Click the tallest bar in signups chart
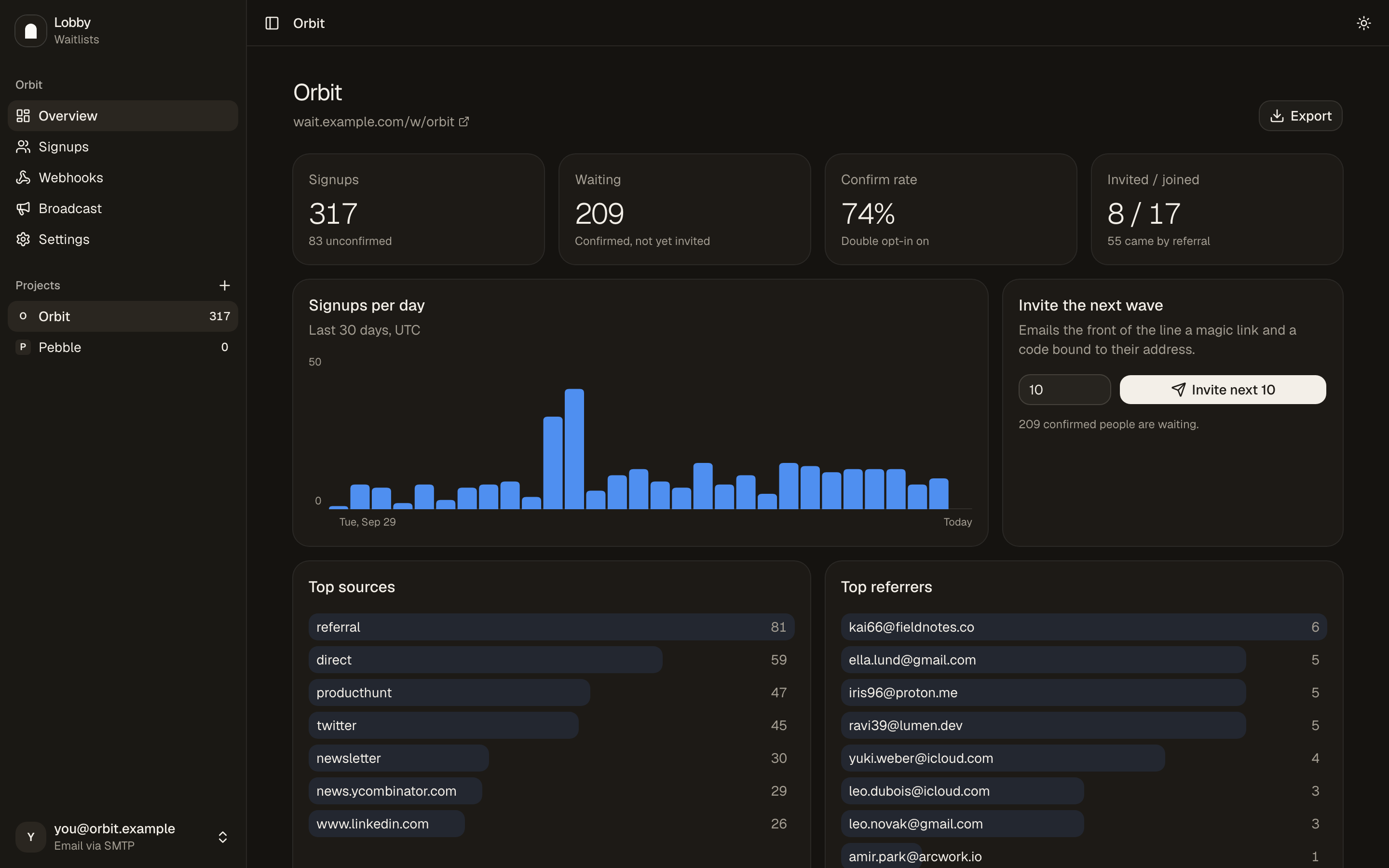 tap(574, 449)
